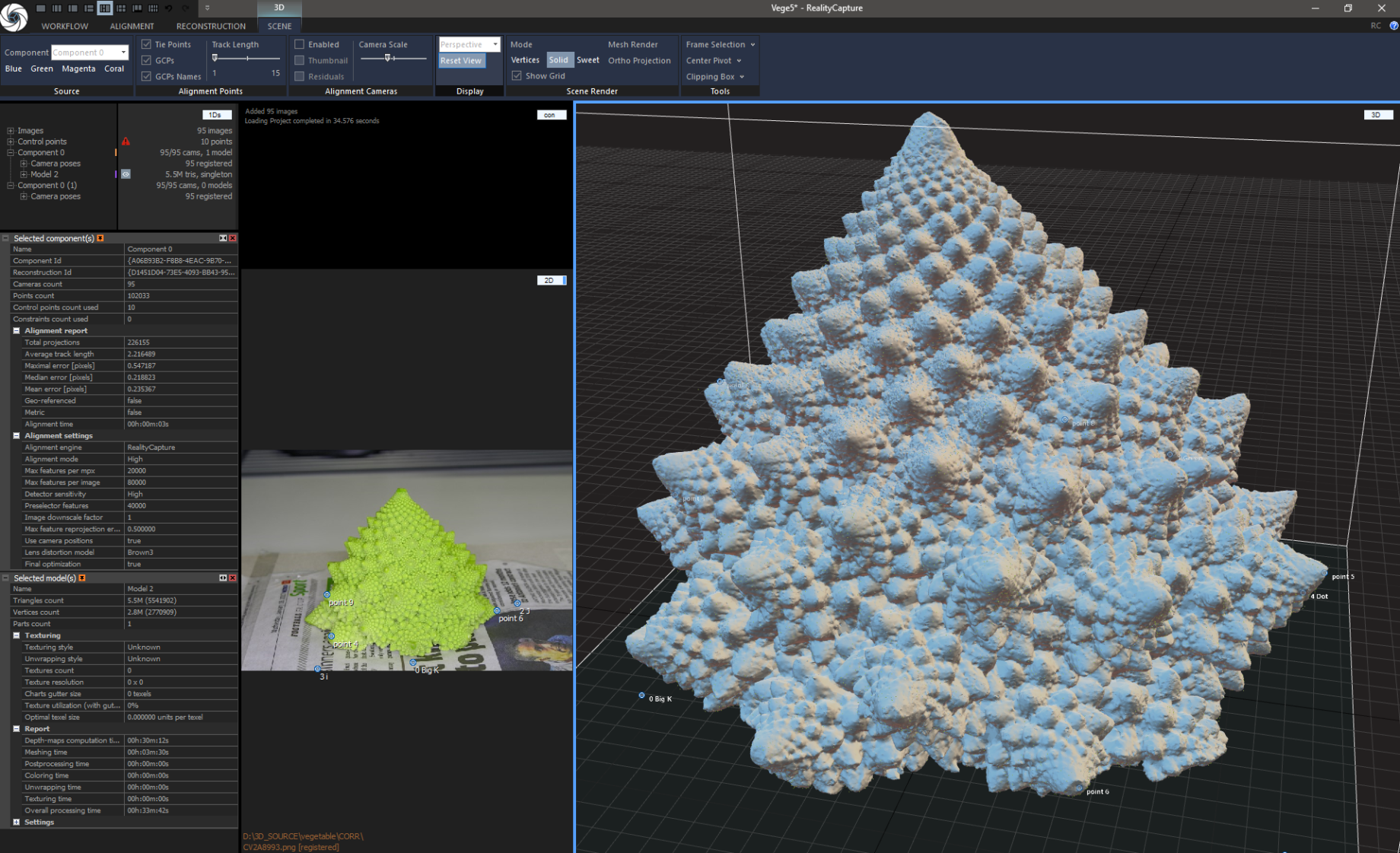Toggle the Tie Points checkbox
The image size is (1400, 853).
click(147, 44)
